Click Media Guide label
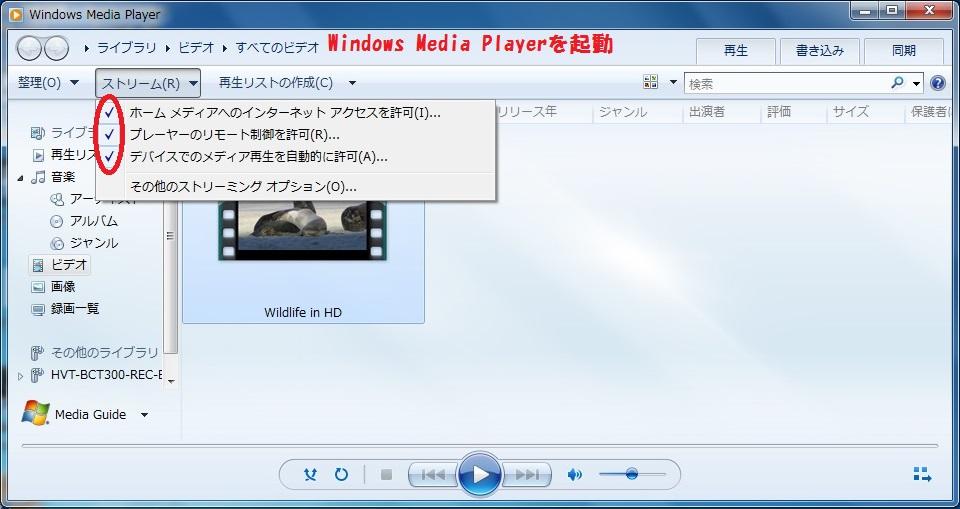The height and width of the screenshot is (509, 960). coord(91,415)
